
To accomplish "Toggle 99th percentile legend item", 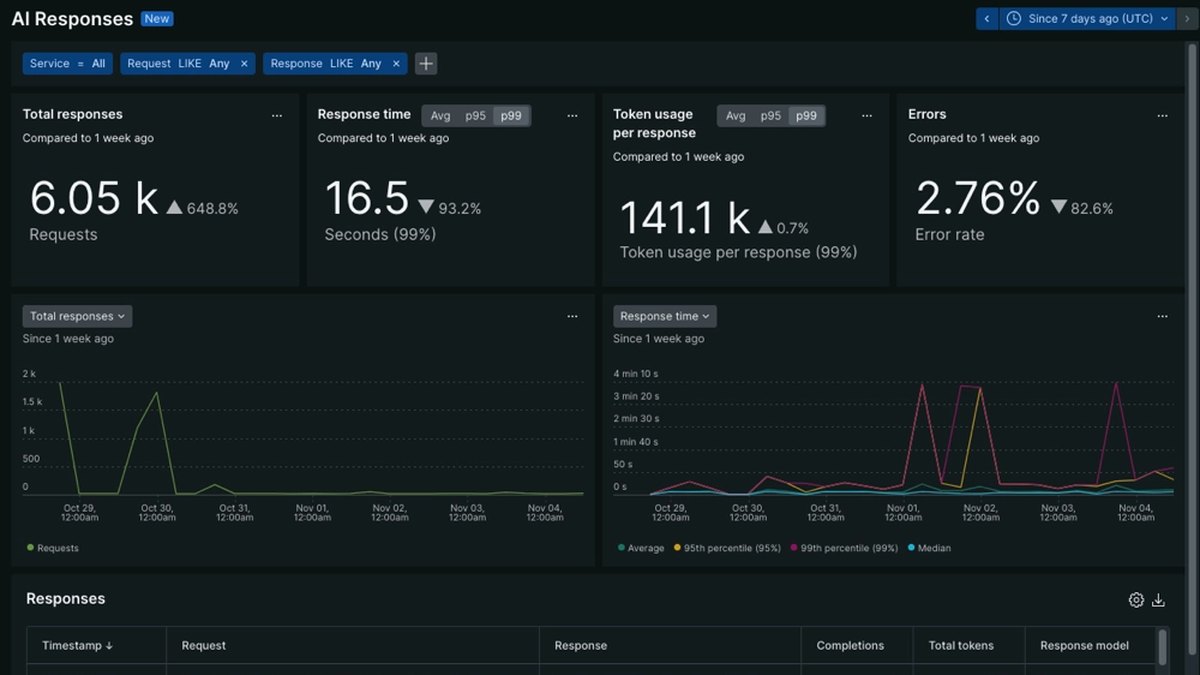I will pyautogui.click(x=844, y=548).
